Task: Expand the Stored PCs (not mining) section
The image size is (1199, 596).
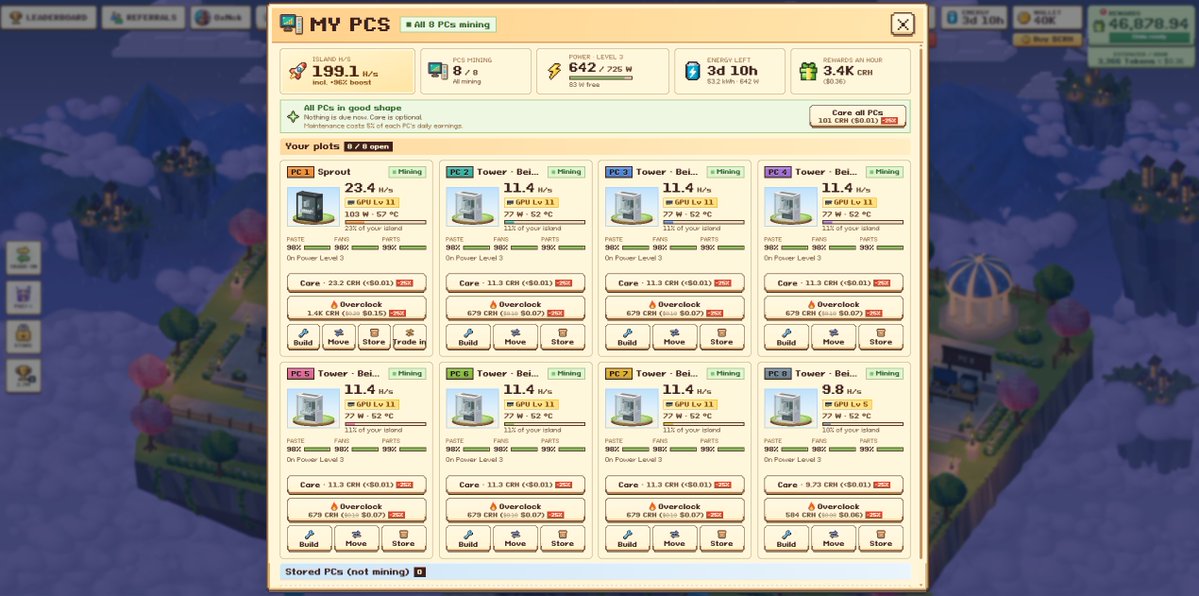Action: (x=596, y=572)
